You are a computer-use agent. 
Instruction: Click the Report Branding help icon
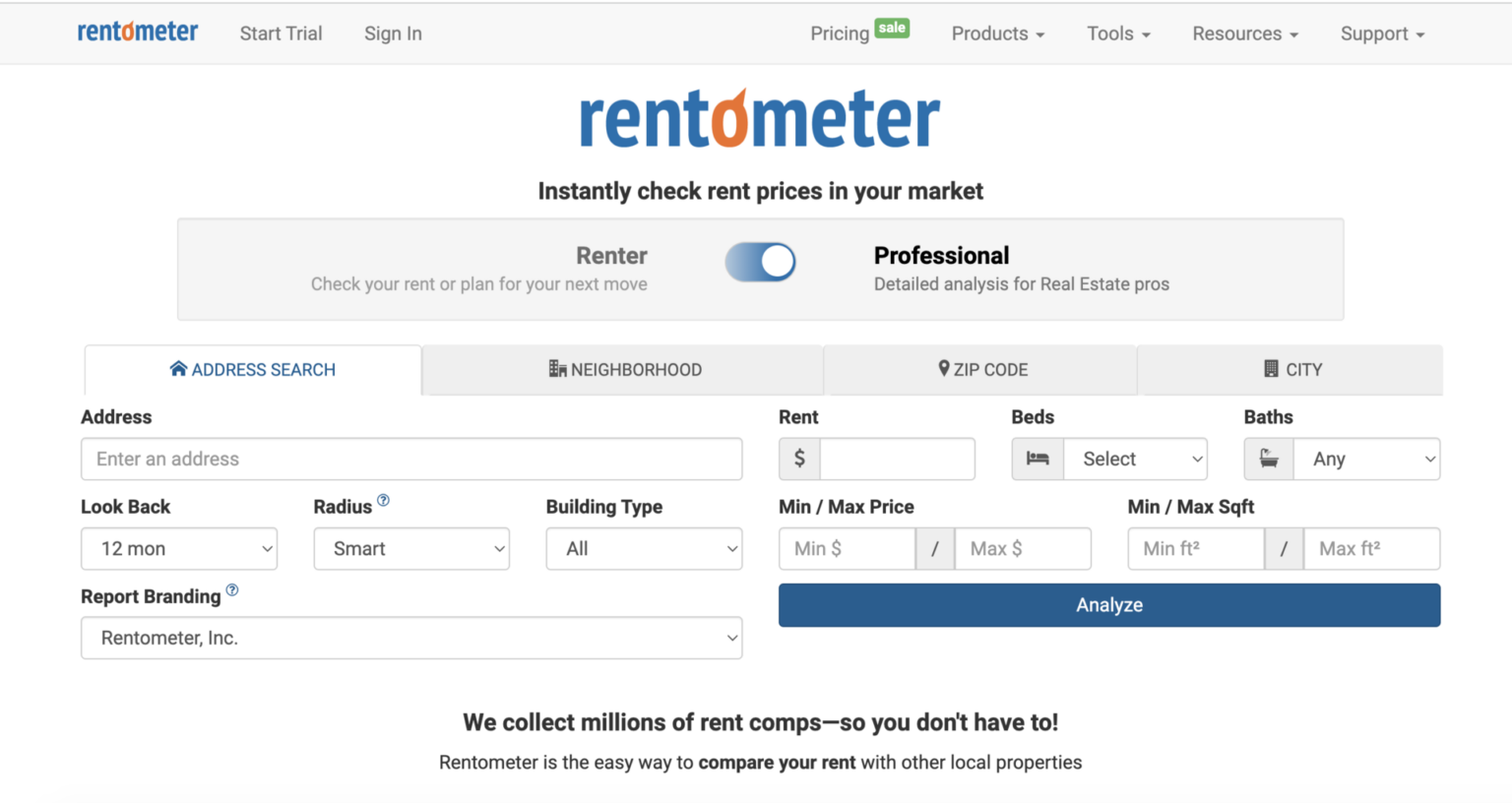click(232, 590)
